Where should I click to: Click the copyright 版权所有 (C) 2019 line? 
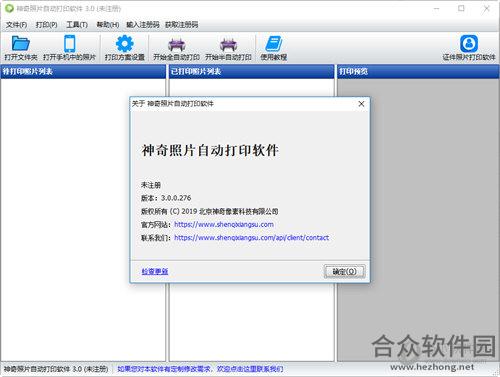pyautogui.click(x=210, y=211)
